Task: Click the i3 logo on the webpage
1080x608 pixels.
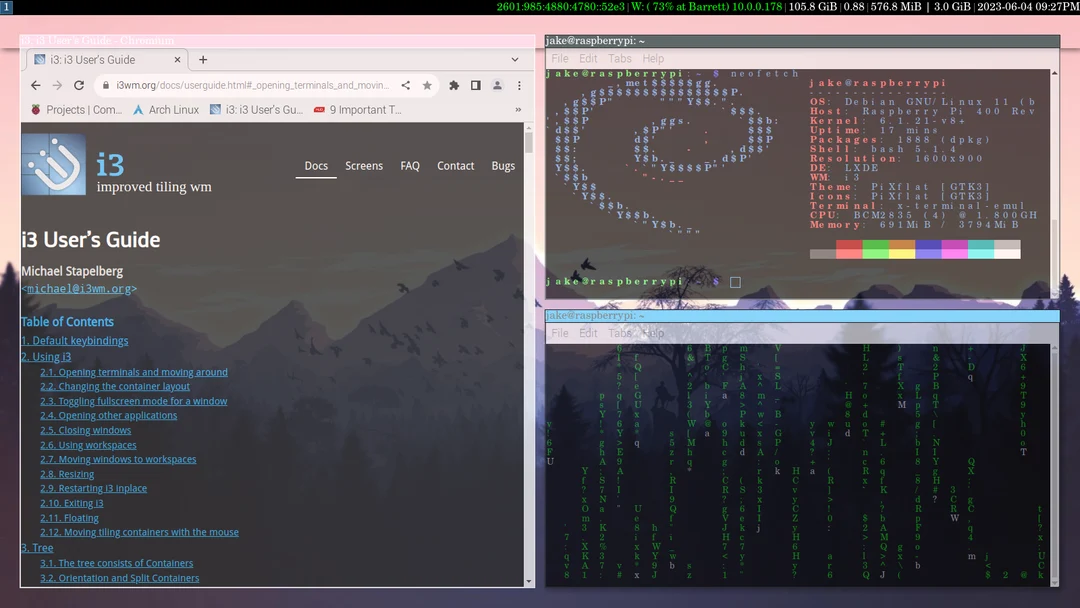Action: point(53,163)
